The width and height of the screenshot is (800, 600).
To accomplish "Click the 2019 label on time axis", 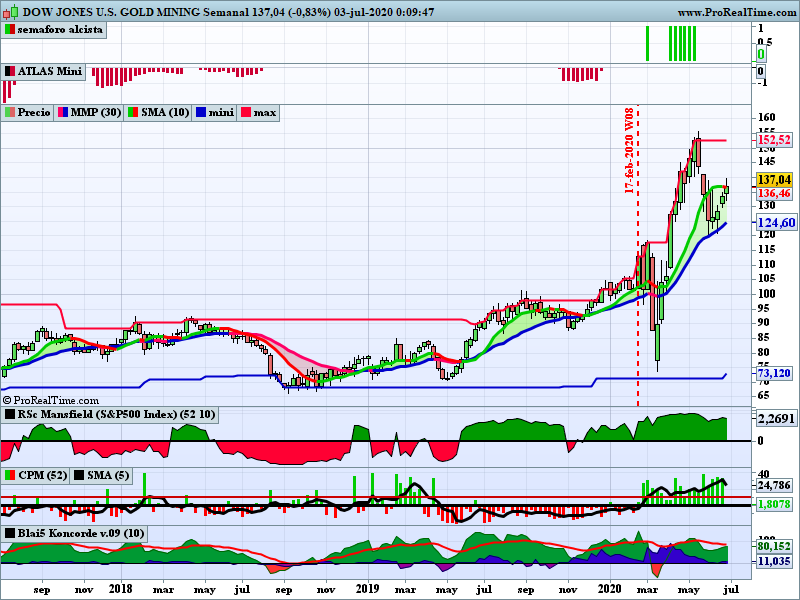I will pyautogui.click(x=367, y=589).
